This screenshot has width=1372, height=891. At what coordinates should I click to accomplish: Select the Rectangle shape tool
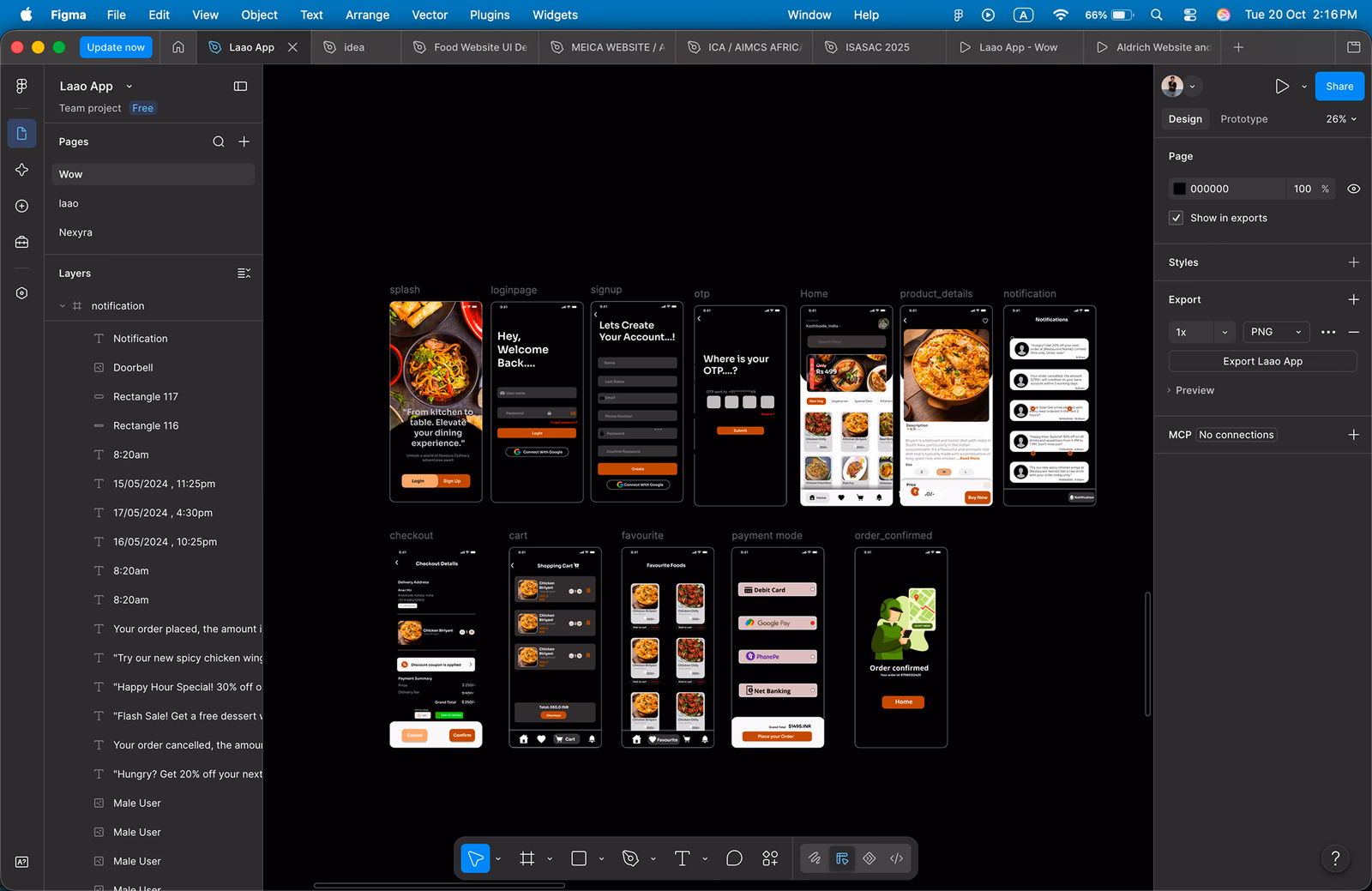tap(579, 858)
